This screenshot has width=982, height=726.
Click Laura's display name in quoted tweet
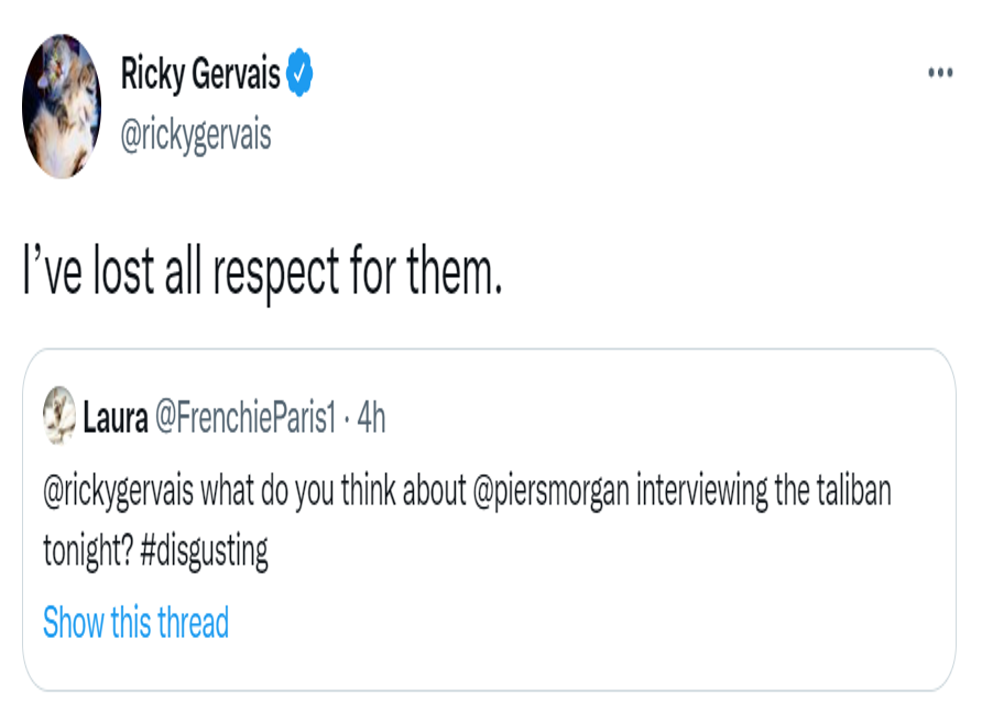click(x=115, y=420)
